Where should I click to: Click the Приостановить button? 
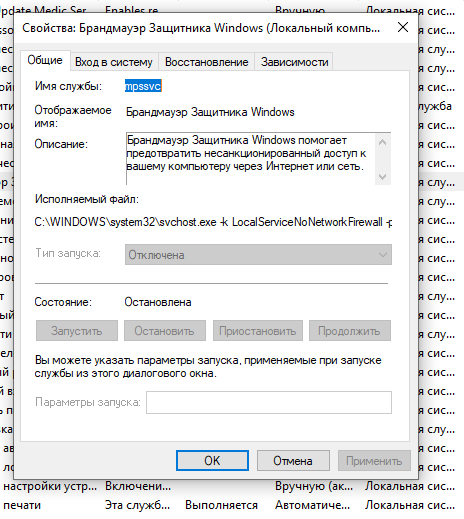[x=258, y=331]
